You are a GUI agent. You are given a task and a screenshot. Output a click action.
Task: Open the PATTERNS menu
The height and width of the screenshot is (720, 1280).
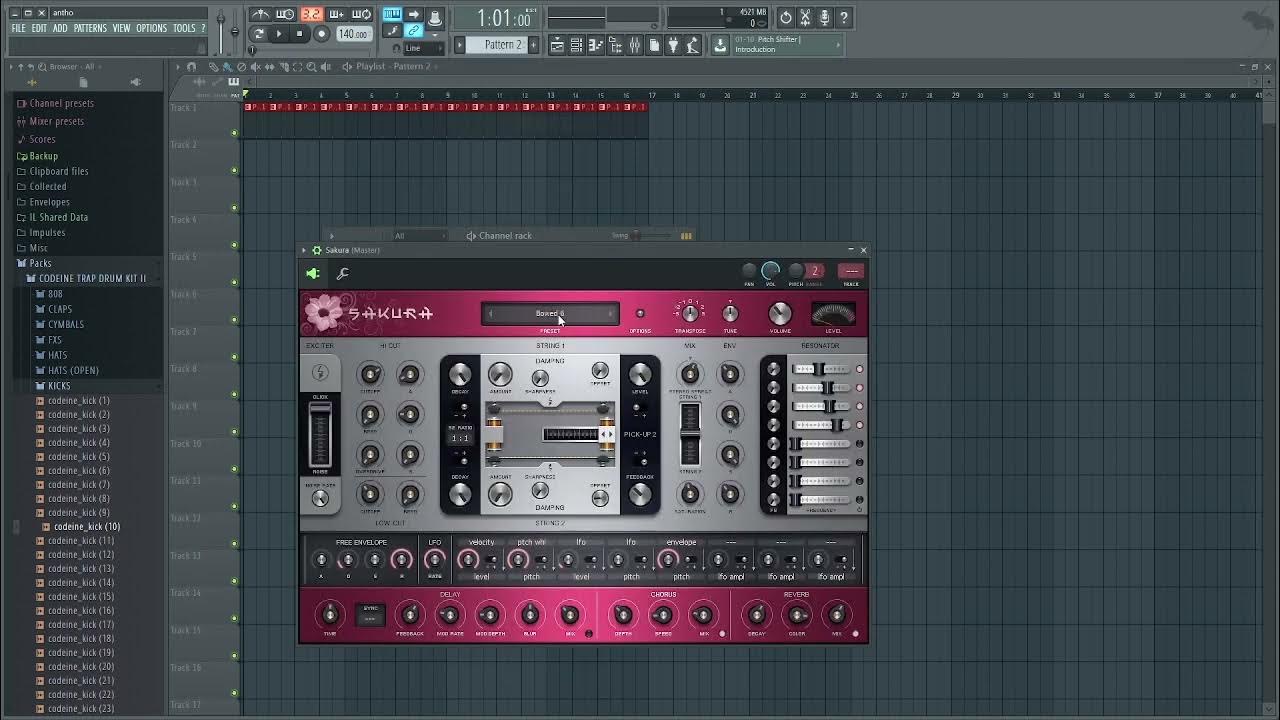(90, 28)
